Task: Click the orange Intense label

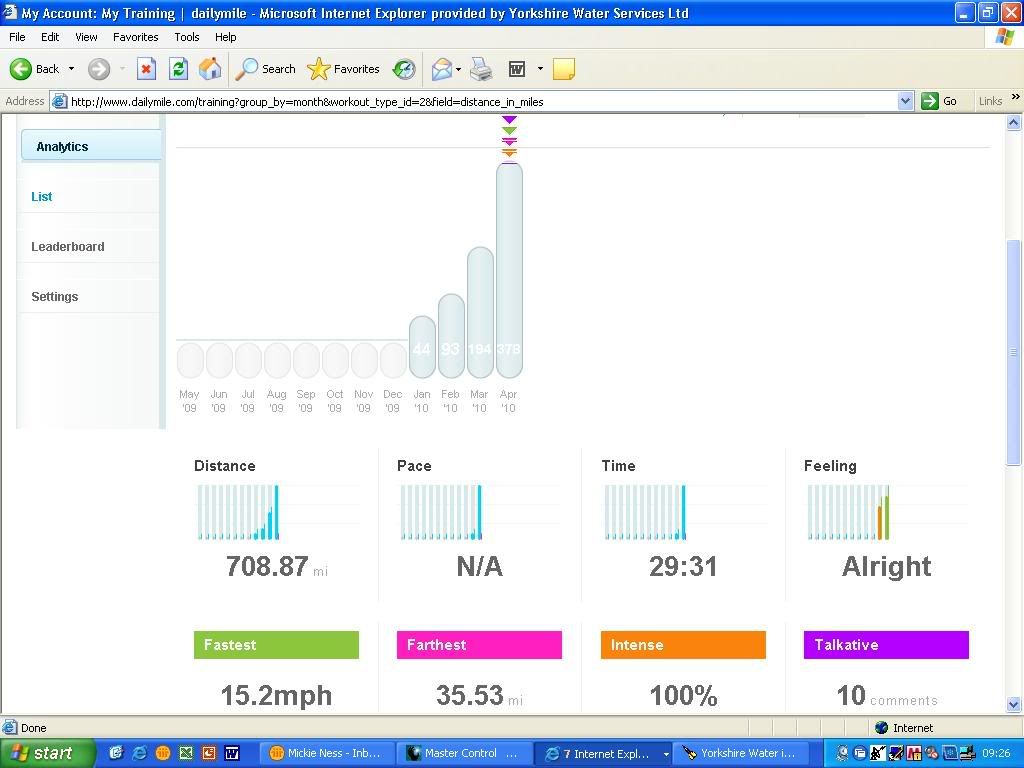Action: click(x=683, y=645)
